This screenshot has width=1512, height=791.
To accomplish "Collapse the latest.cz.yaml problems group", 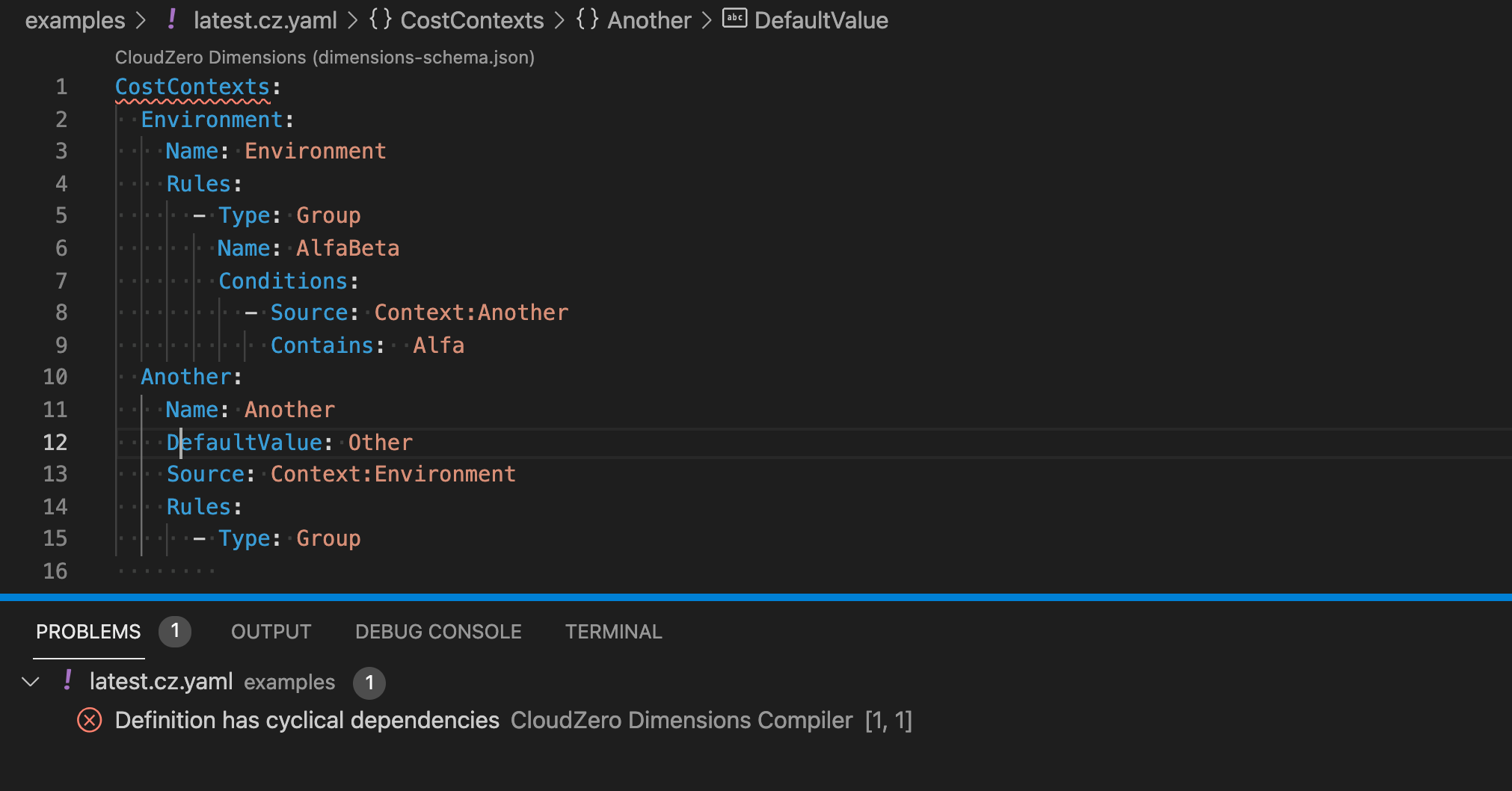I will click(x=31, y=681).
